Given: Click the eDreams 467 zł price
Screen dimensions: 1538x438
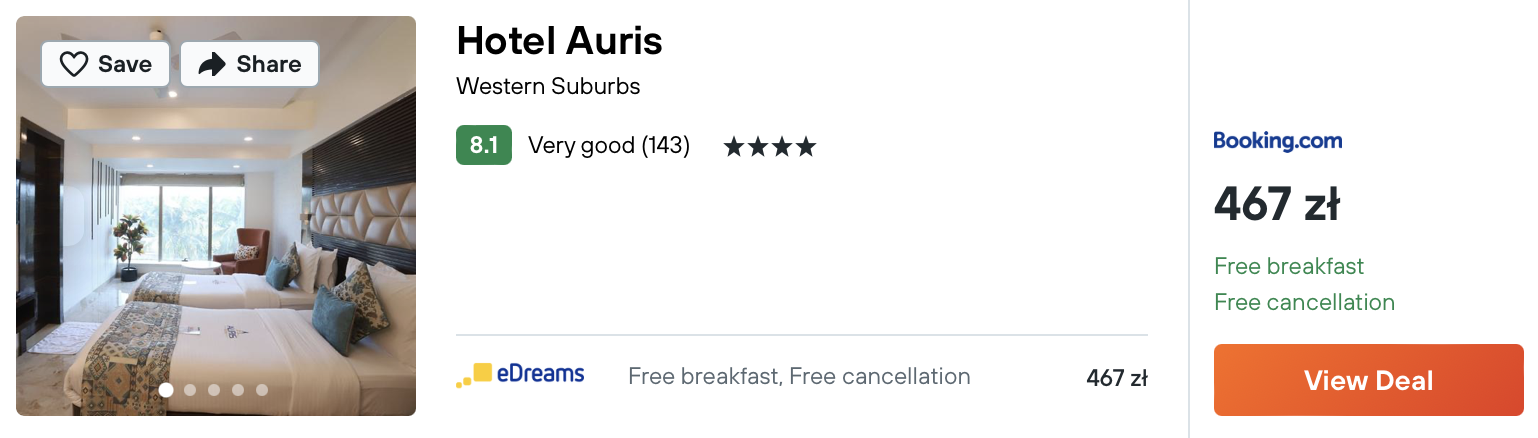Looking at the screenshot, I should pos(1116,378).
